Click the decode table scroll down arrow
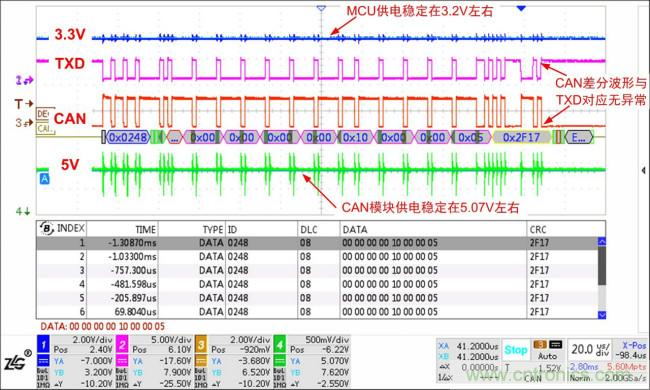 coord(602,315)
